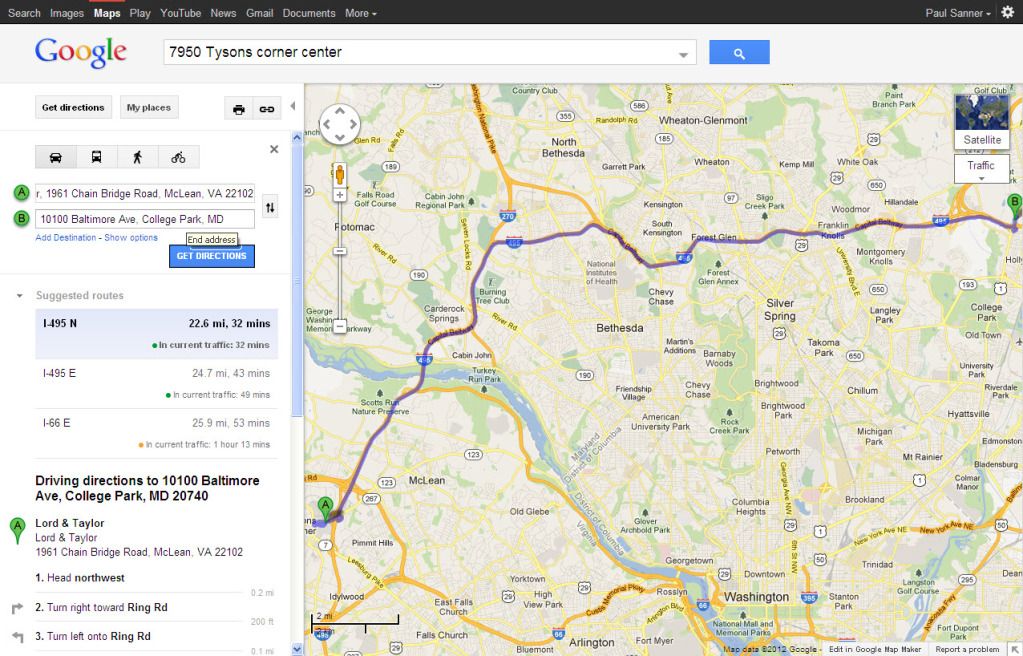Click the GET DIRECTIONS button

coord(212,256)
